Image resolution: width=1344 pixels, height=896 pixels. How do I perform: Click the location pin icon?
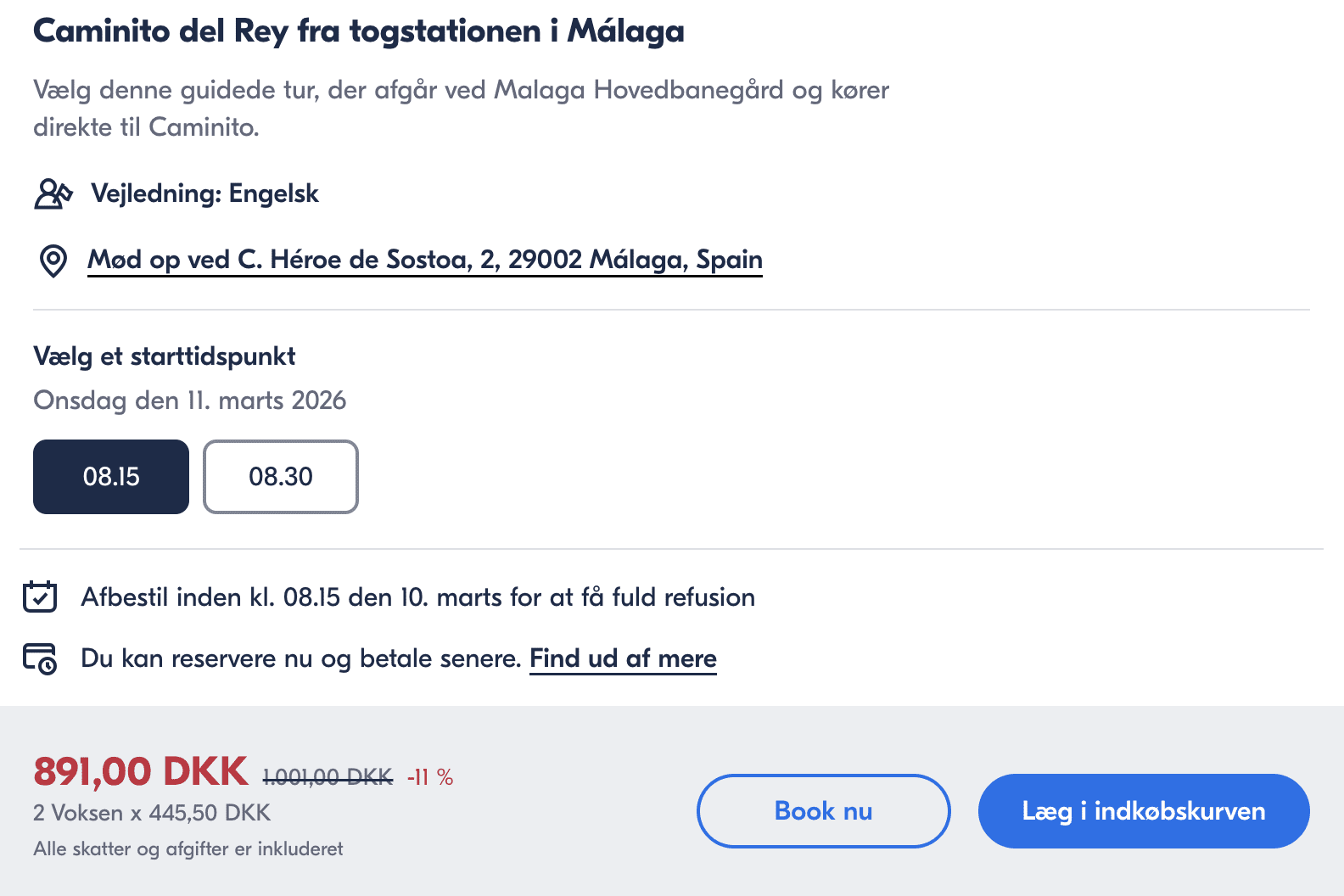click(x=53, y=260)
